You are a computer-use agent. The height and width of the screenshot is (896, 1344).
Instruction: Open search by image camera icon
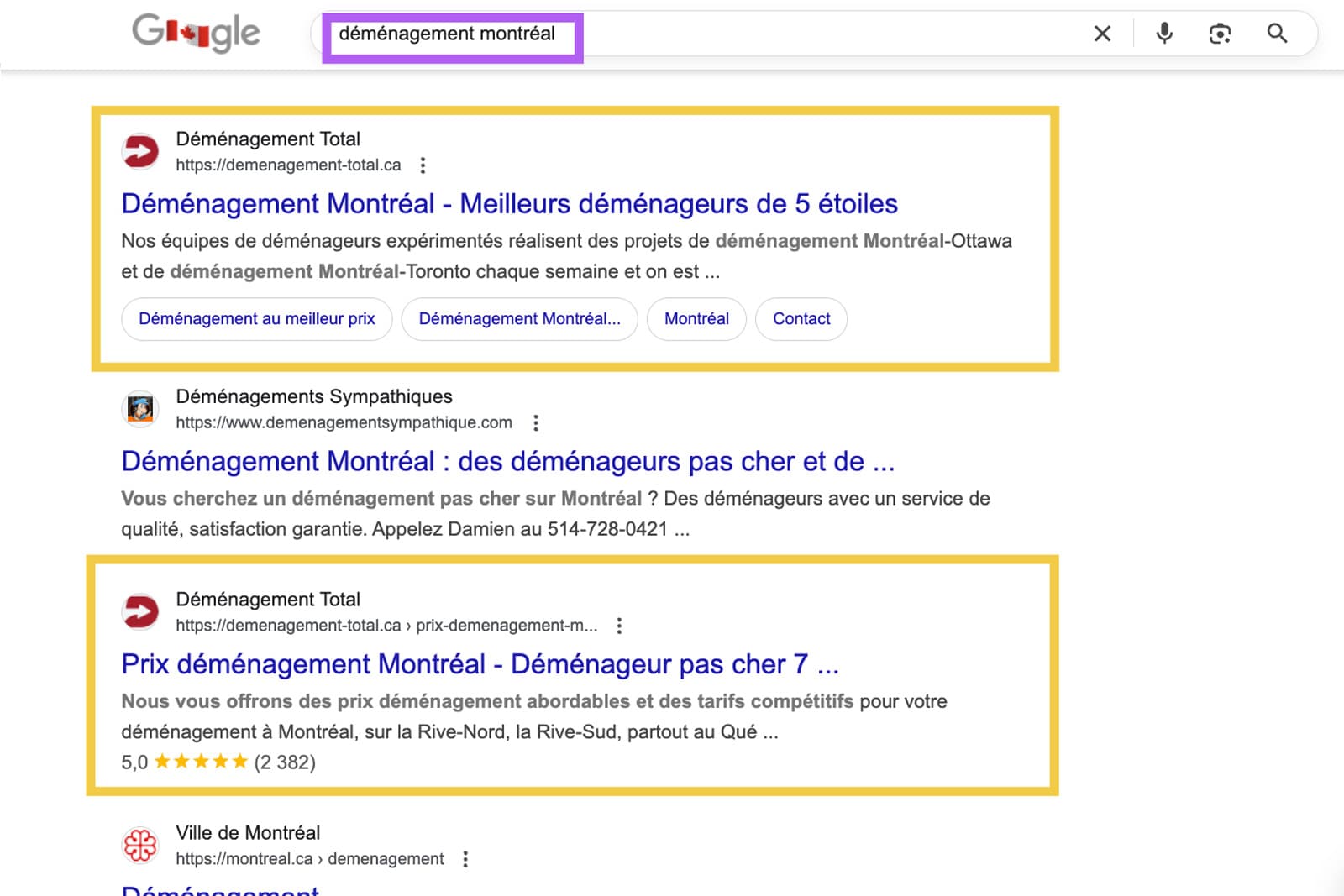tap(1220, 34)
